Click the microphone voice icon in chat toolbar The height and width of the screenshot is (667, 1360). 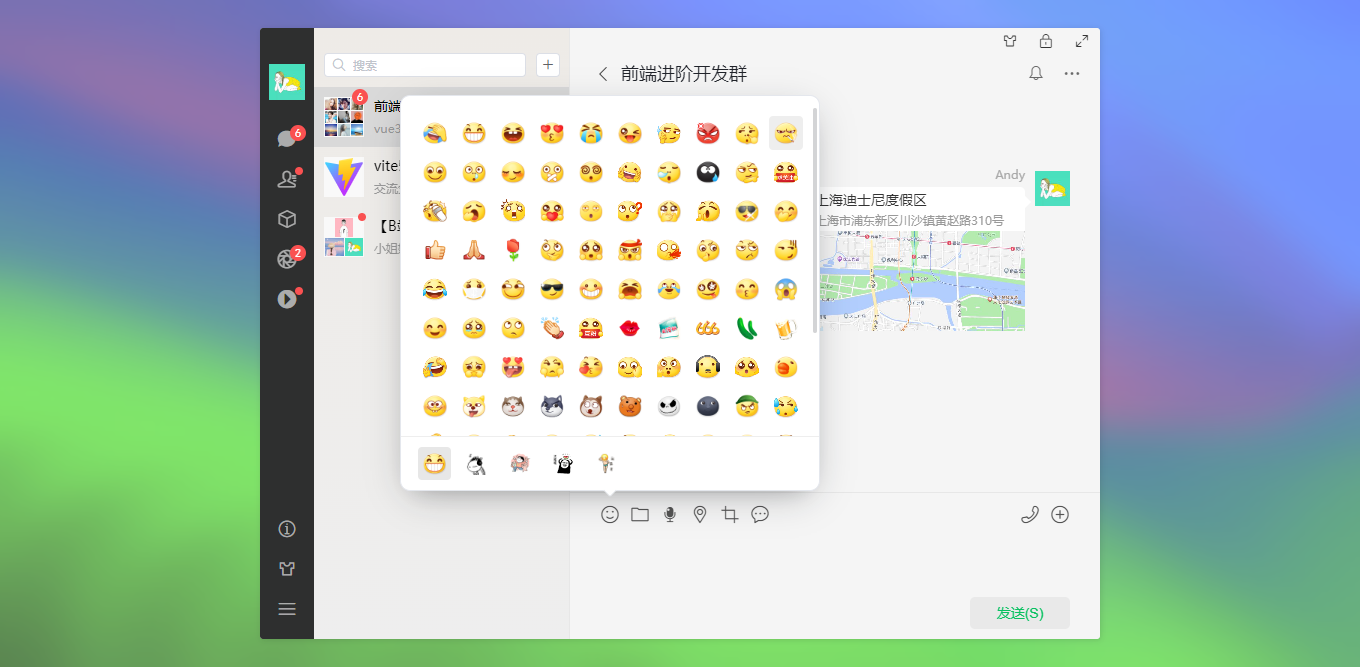click(x=670, y=514)
